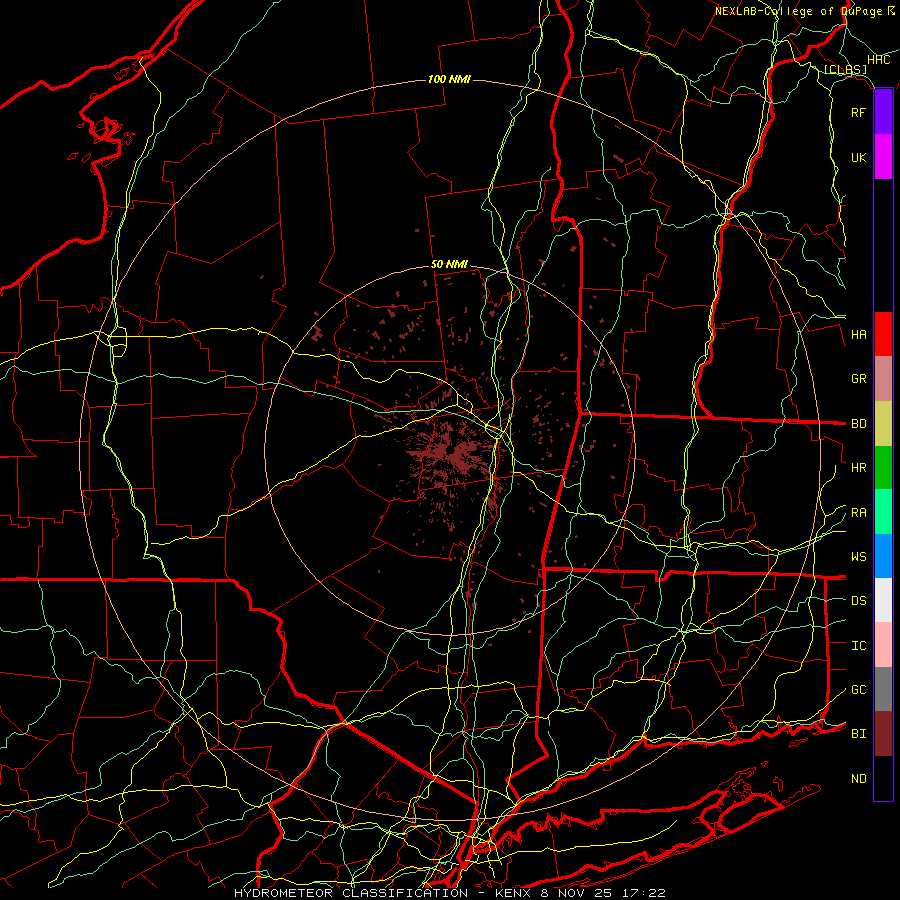Image resolution: width=900 pixels, height=900 pixels.
Task: Click the HA legend label
Action: (858, 335)
